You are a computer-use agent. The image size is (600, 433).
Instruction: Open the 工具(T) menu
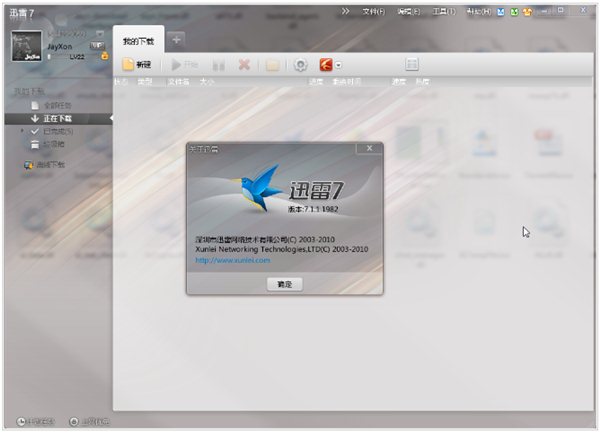click(443, 11)
